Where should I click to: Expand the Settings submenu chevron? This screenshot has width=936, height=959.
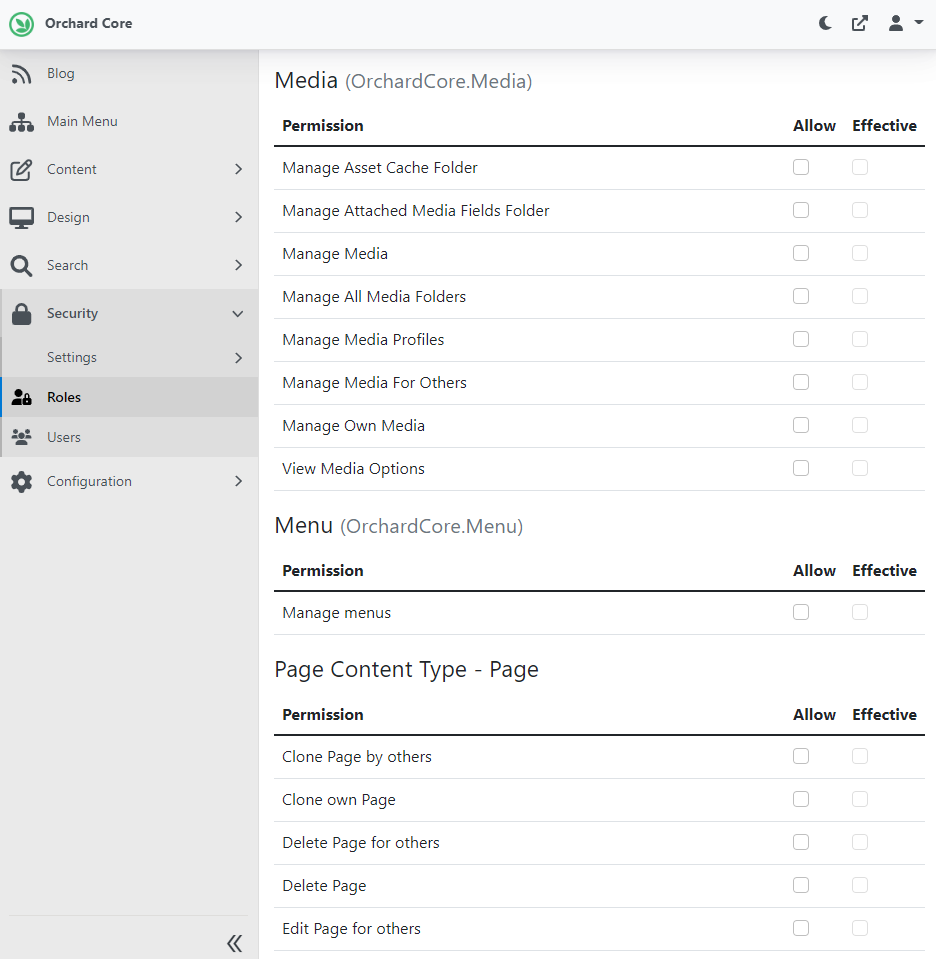click(x=239, y=358)
